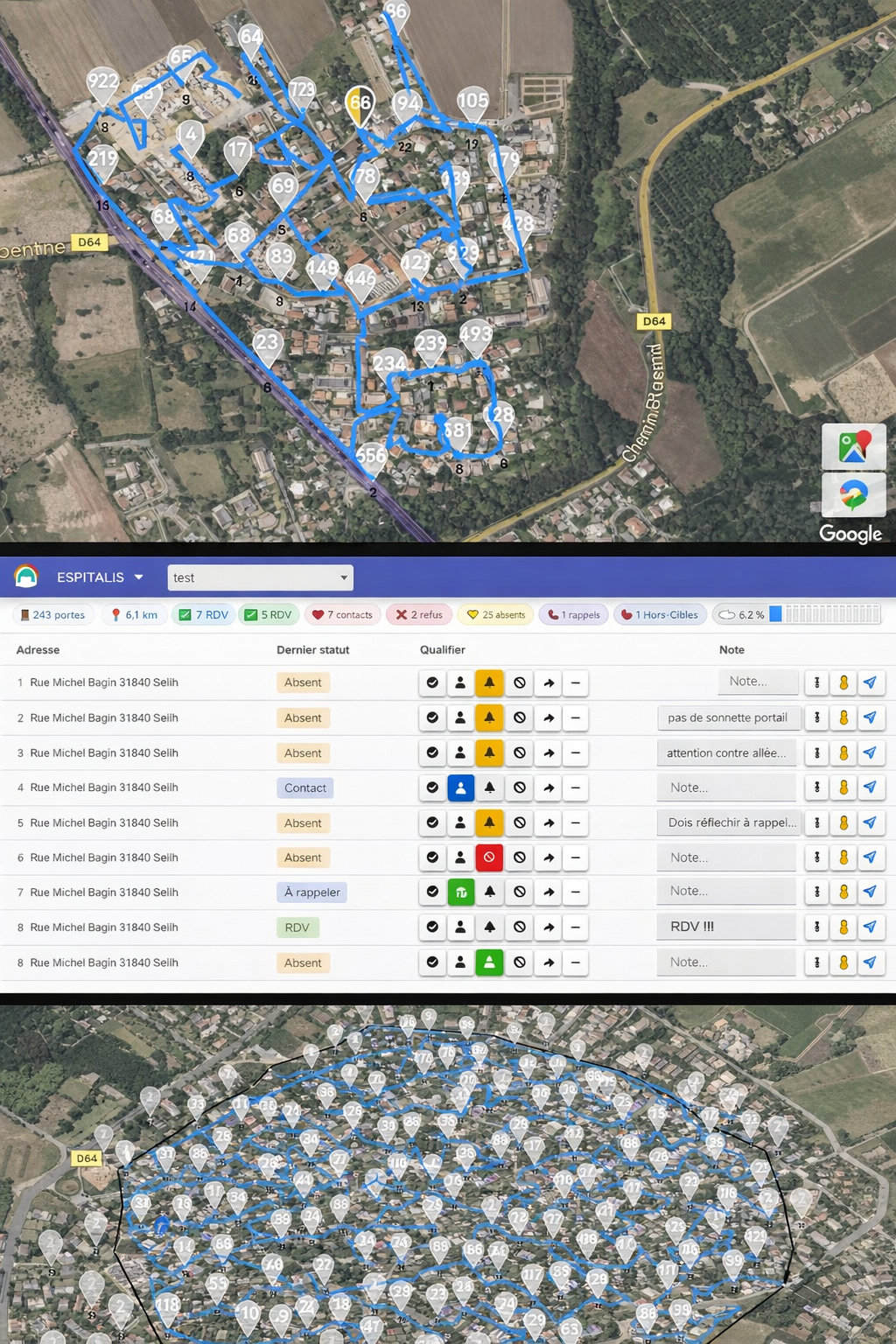
Task: Click the checkmark qualifier for row 1
Action: click(x=432, y=682)
